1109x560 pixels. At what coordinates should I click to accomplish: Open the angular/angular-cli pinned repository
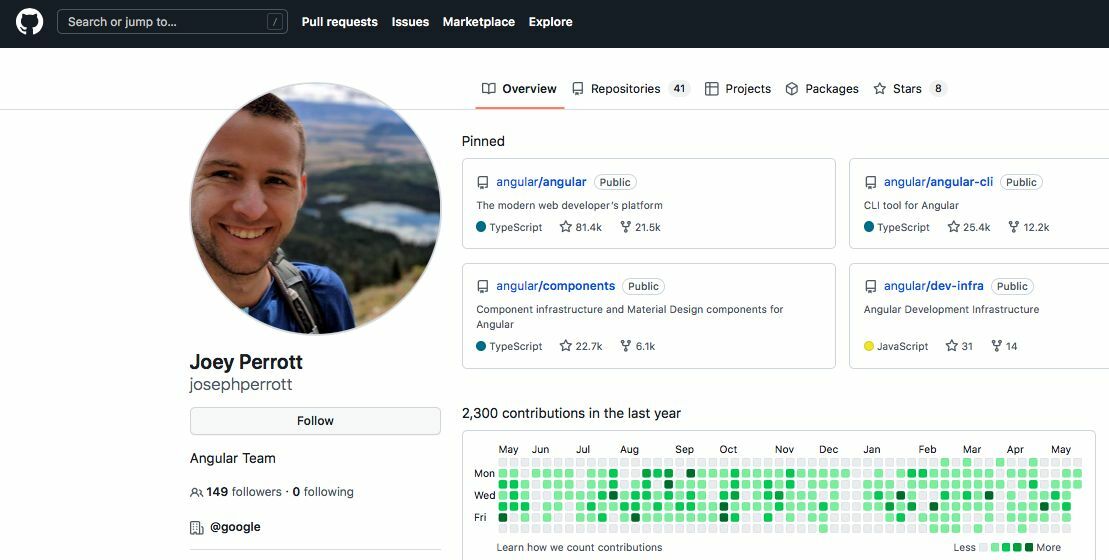coord(939,182)
